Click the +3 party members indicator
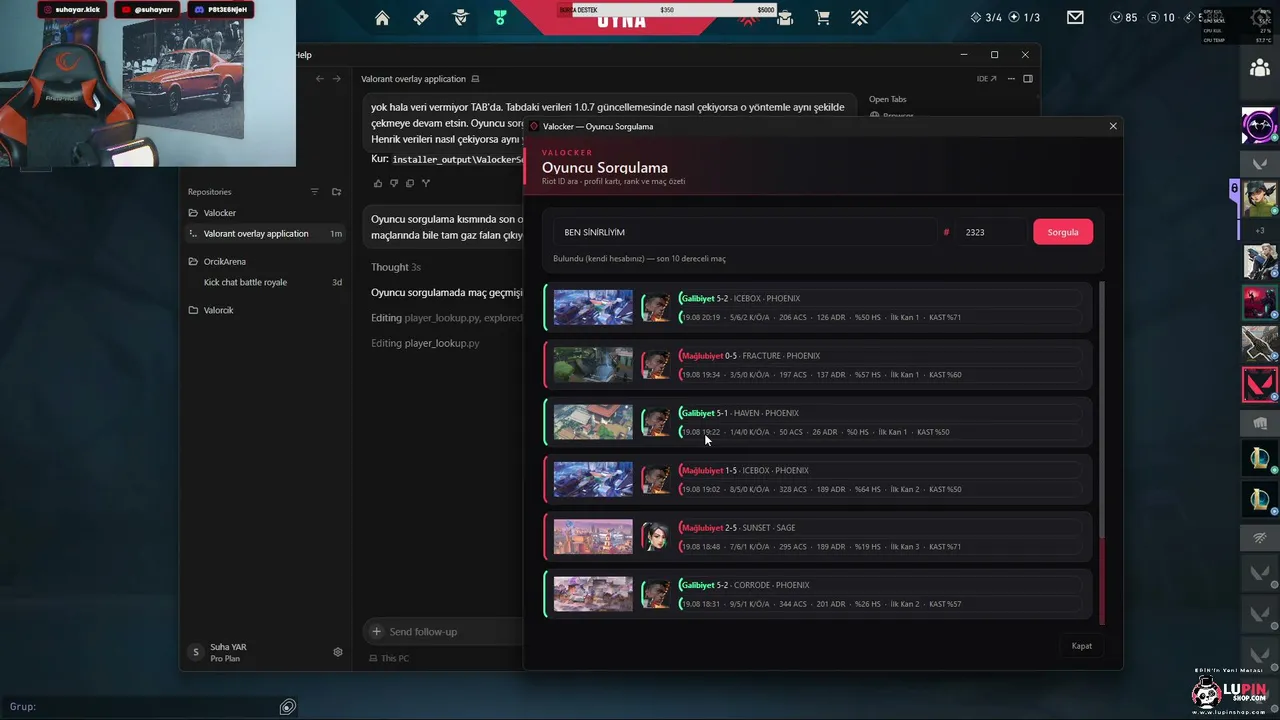This screenshot has width=1280, height=720. point(1259,230)
